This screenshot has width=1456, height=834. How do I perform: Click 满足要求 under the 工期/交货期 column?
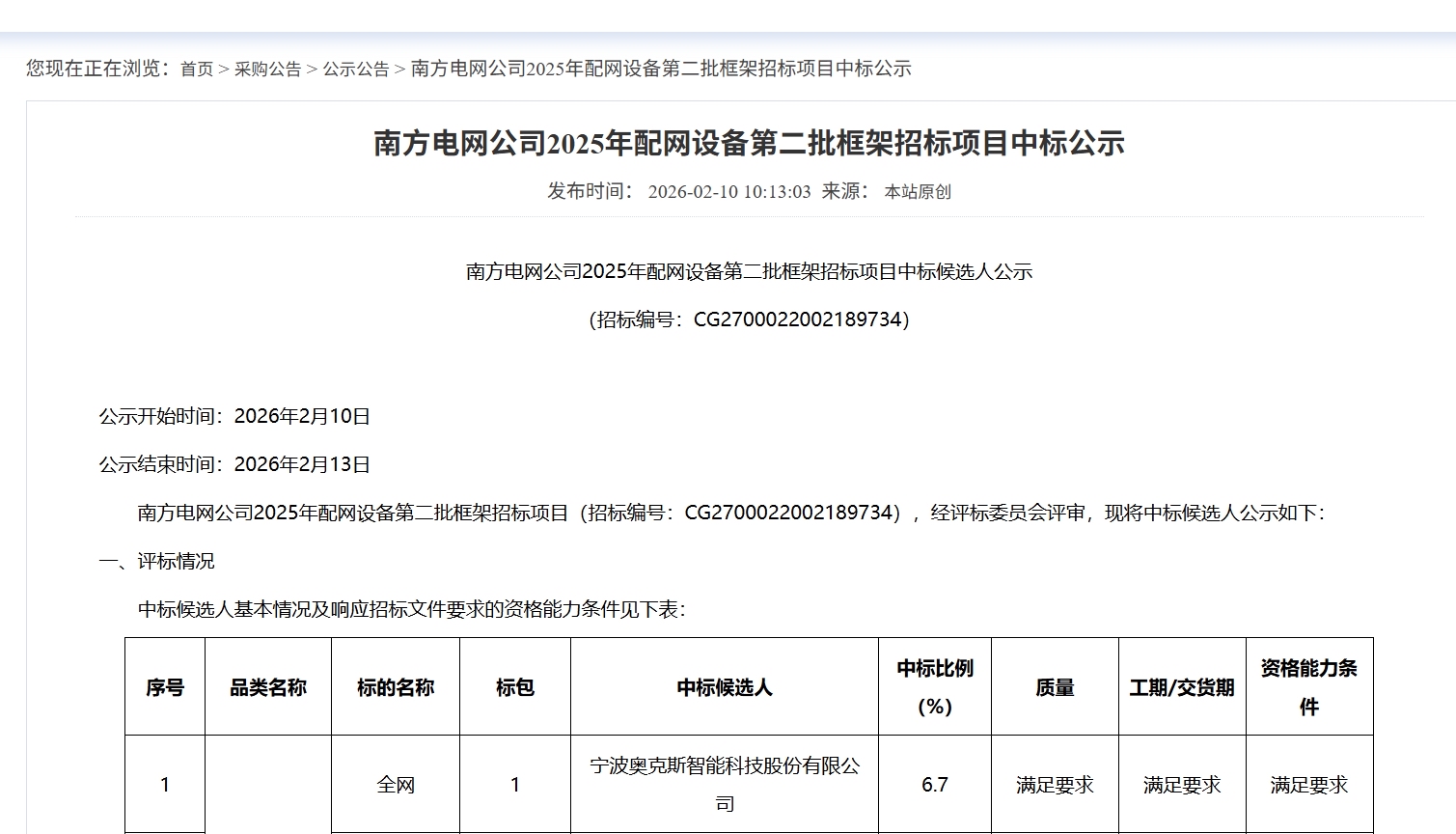coord(1182,785)
